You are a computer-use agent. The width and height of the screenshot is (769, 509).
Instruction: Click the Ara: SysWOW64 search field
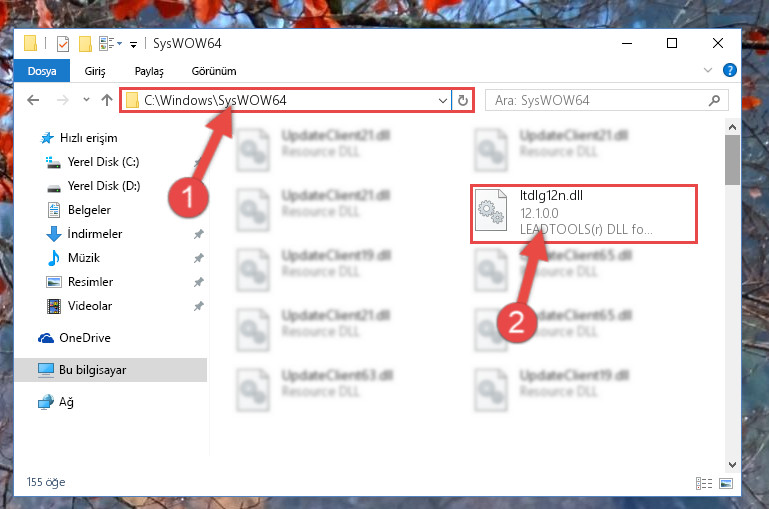tap(598, 101)
